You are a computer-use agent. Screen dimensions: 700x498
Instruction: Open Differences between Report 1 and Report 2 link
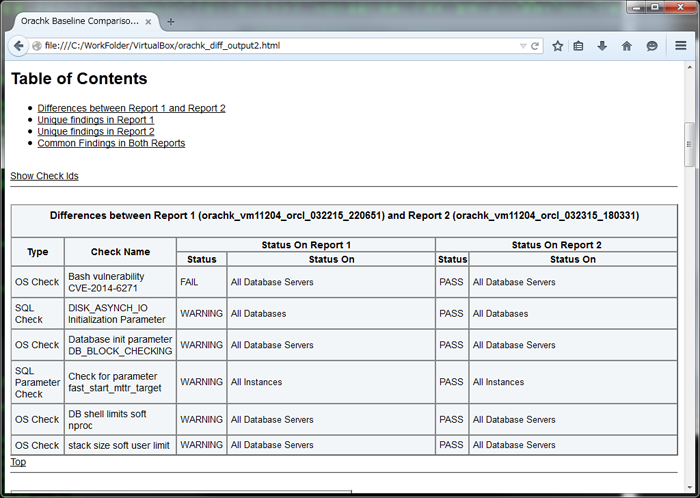(x=131, y=108)
